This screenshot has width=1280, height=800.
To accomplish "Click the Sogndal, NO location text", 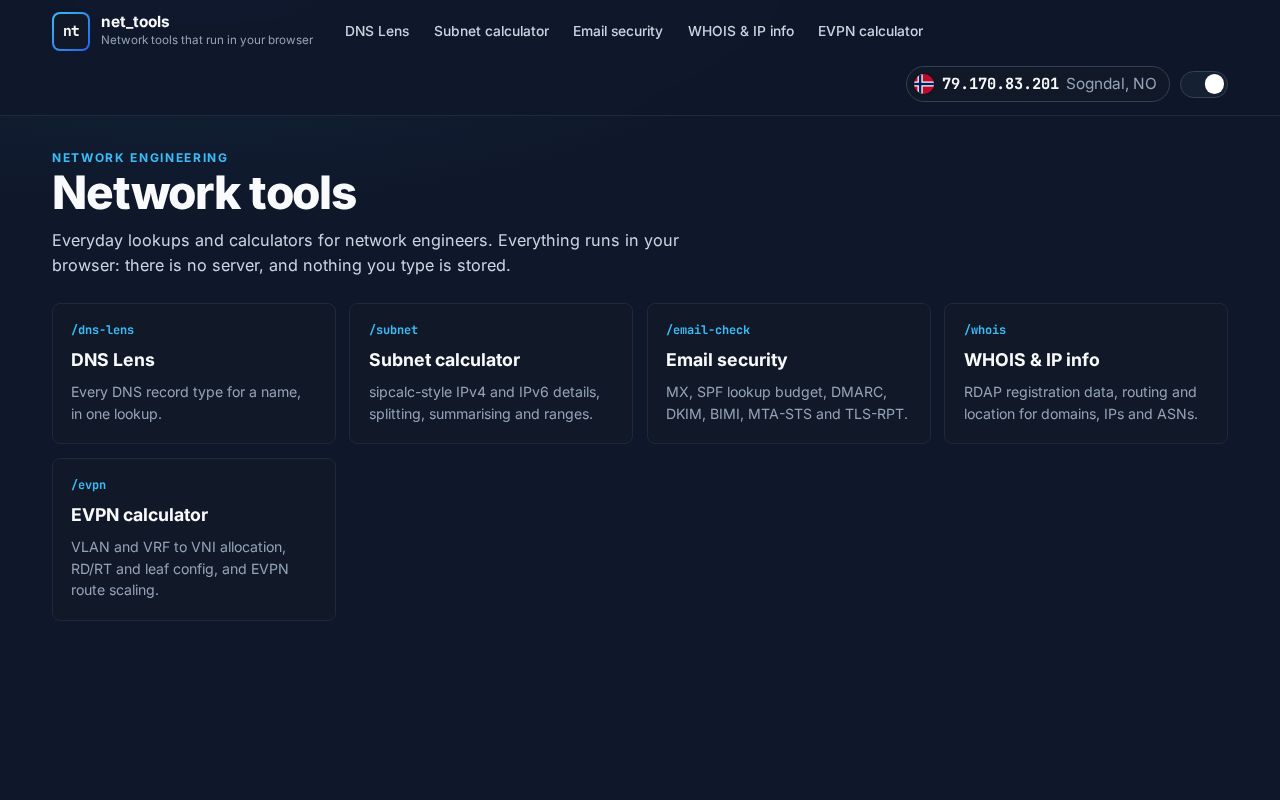I will click(x=1111, y=84).
